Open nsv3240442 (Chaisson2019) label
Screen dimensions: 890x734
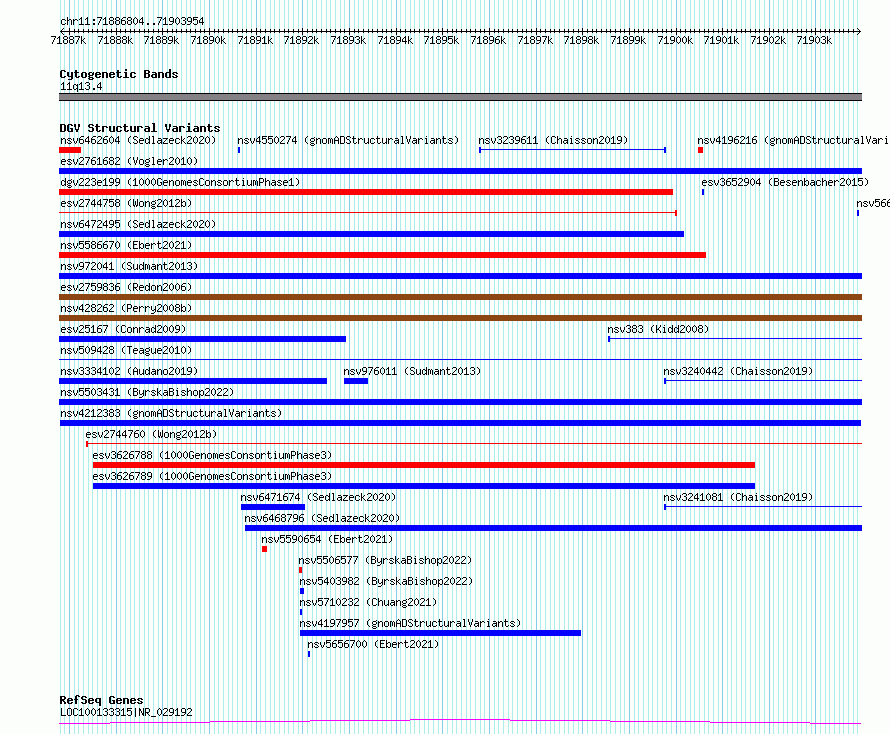click(738, 371)
